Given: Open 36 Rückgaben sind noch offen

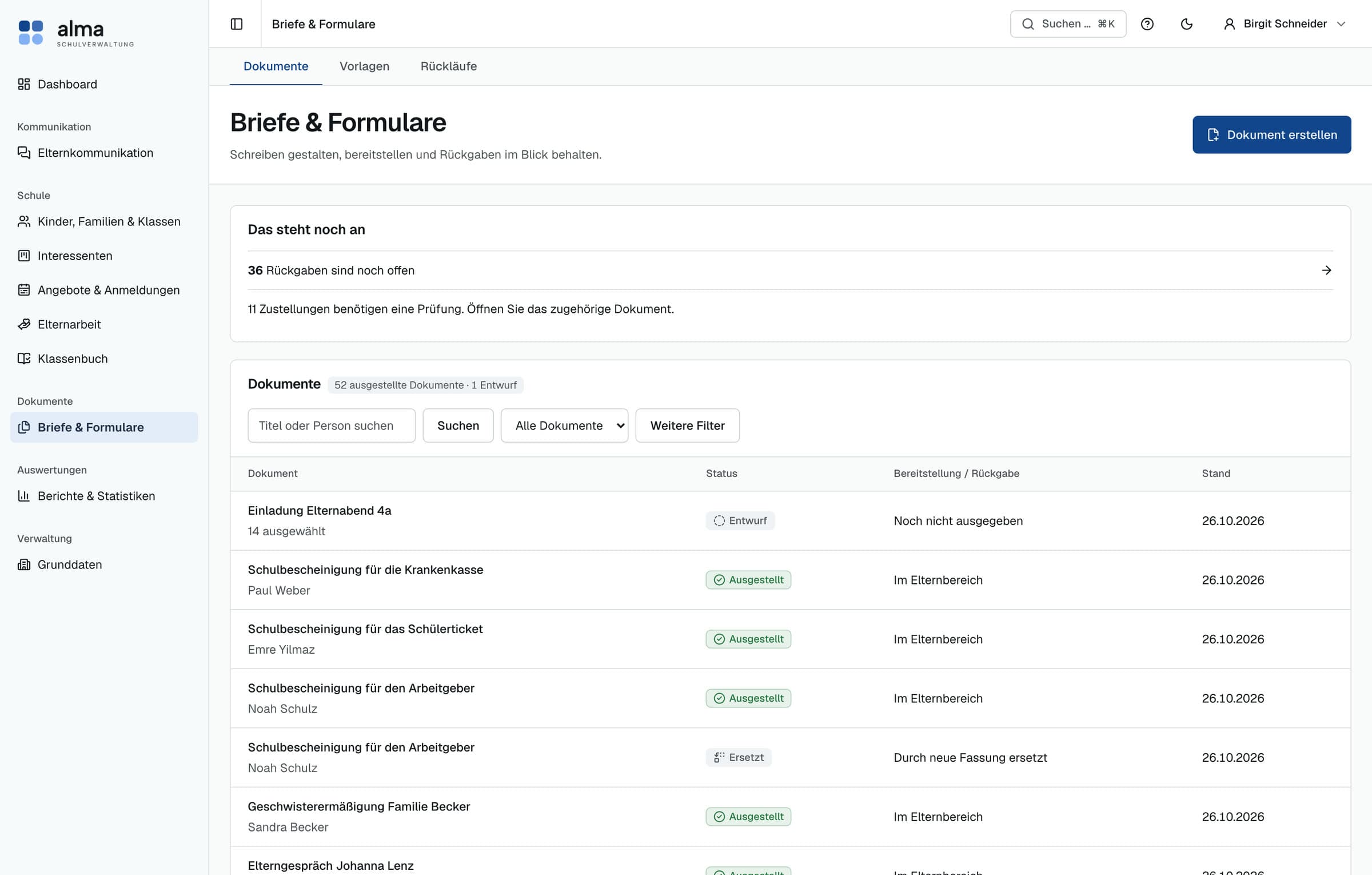Looking at the screenshot, I should click(790, 270).
